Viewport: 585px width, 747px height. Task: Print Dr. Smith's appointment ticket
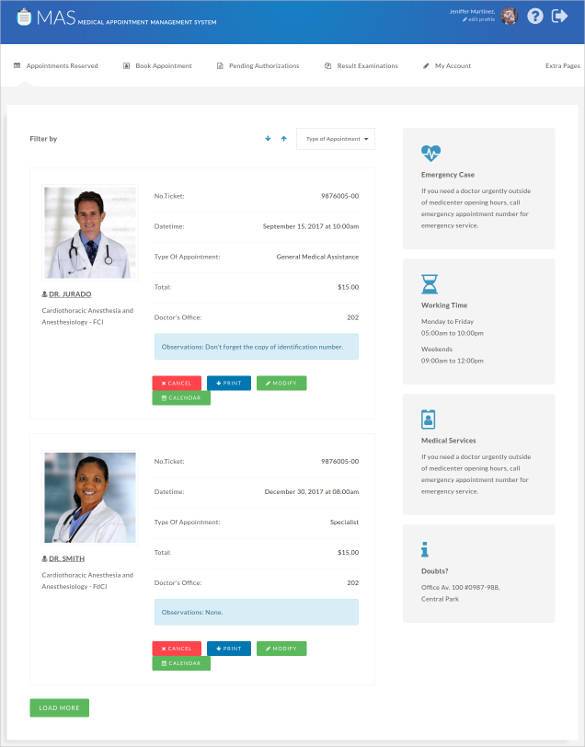[229, 648]
